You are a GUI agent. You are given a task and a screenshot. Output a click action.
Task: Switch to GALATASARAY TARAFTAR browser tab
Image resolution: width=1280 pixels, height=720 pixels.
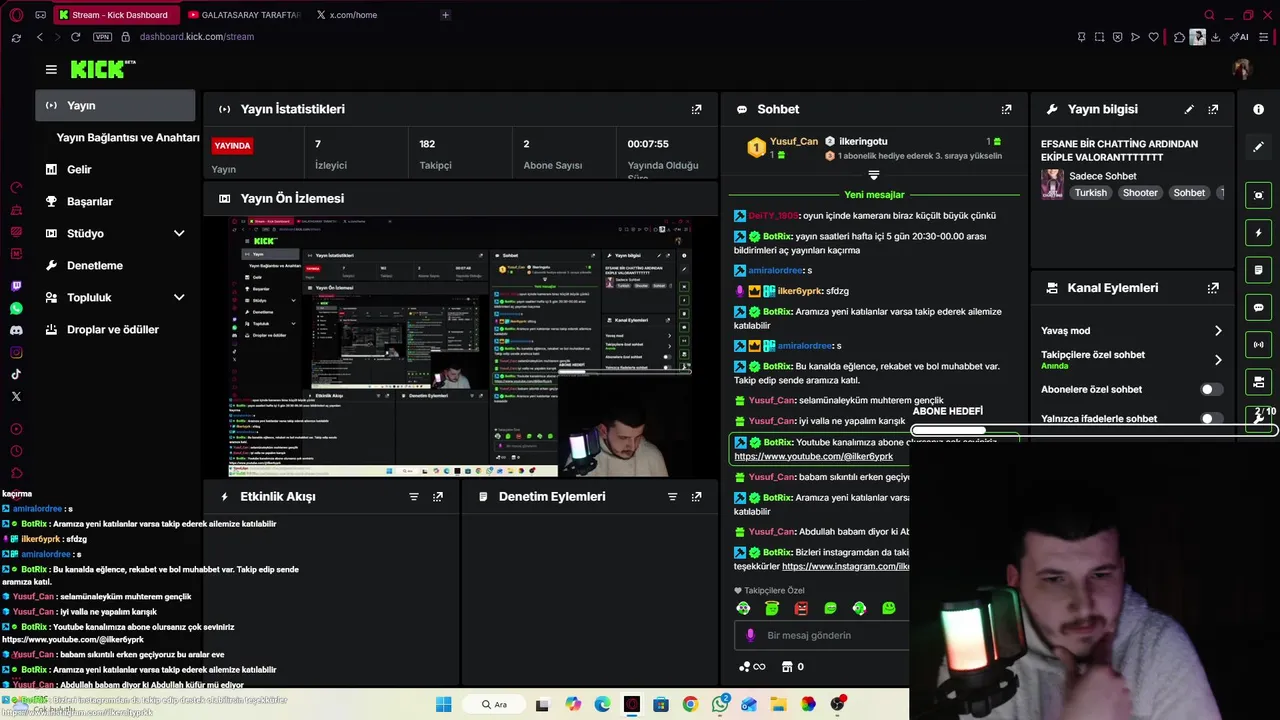pos(244,15)
